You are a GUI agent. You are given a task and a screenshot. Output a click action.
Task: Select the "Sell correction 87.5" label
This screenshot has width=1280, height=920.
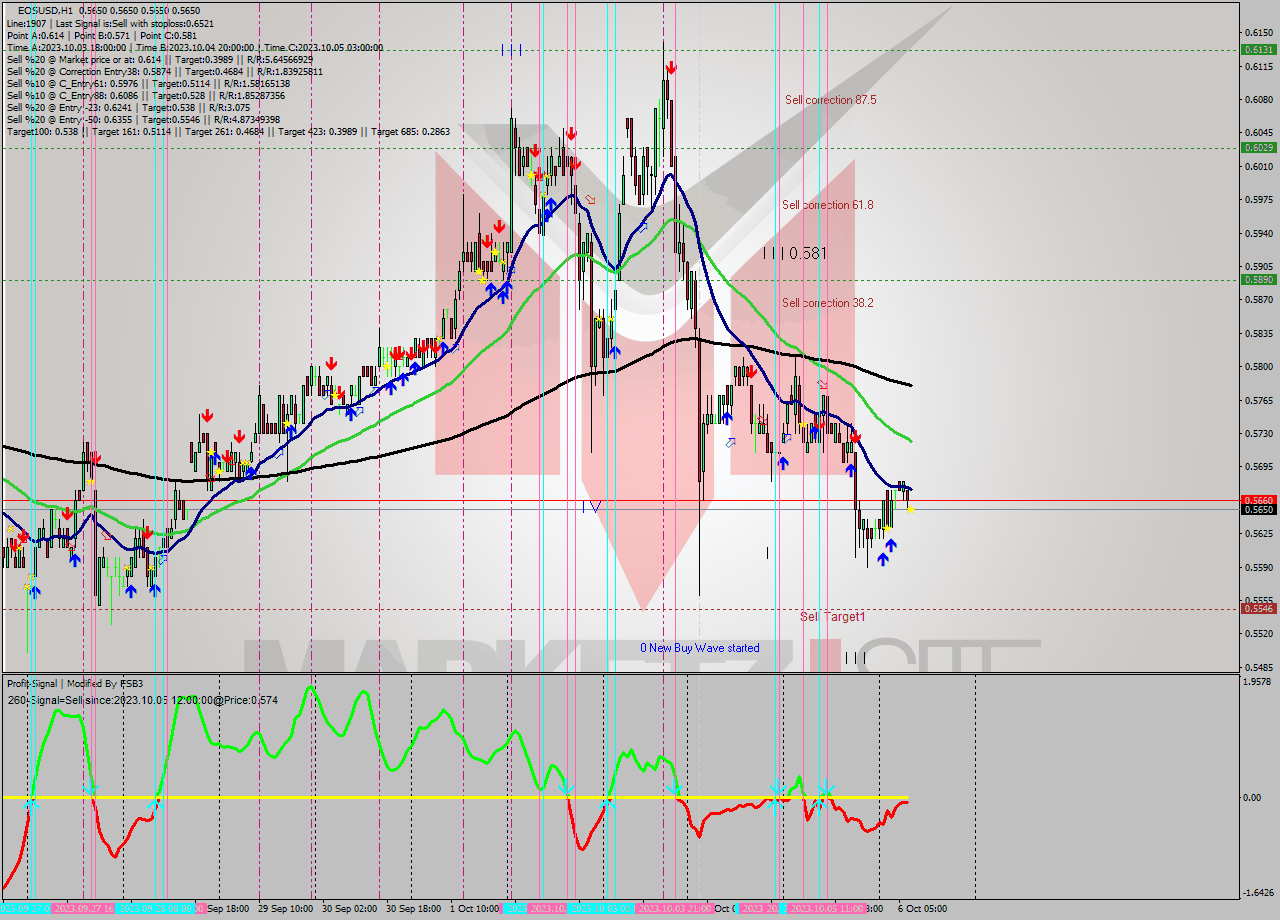(x=832, y=100)
